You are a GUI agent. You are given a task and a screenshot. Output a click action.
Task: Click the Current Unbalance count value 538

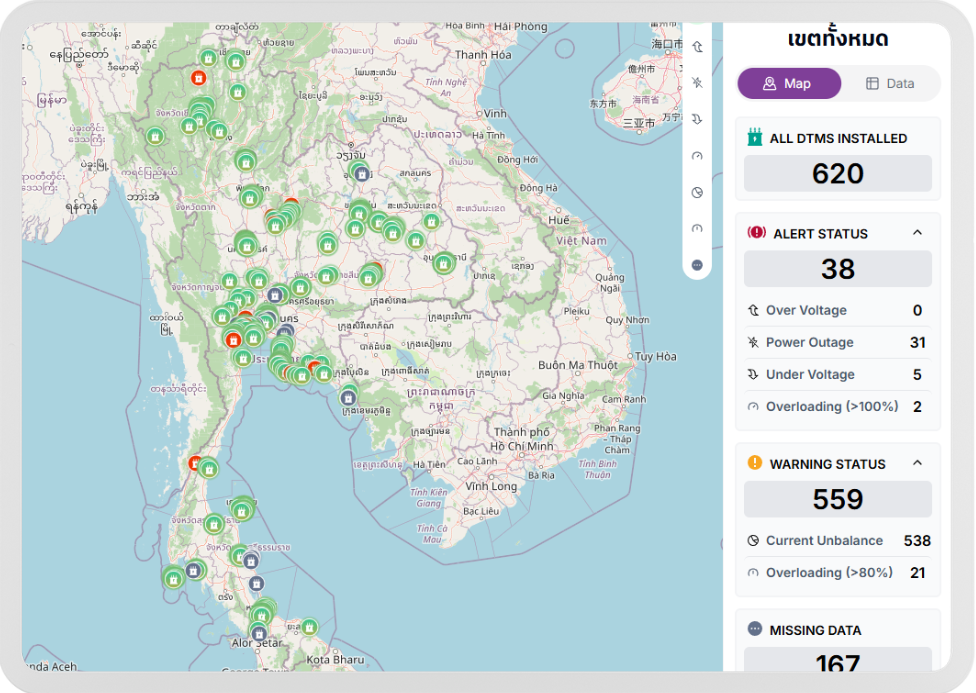(x=917, y=540)
